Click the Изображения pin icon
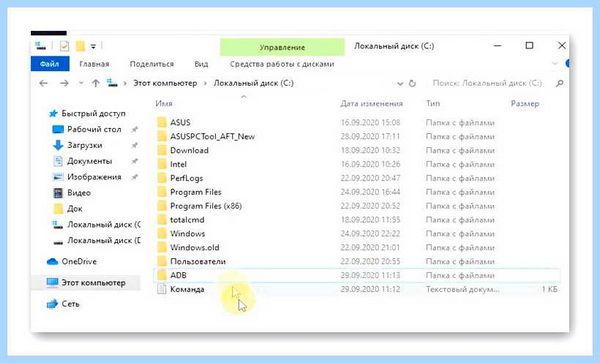 [134, 177]
